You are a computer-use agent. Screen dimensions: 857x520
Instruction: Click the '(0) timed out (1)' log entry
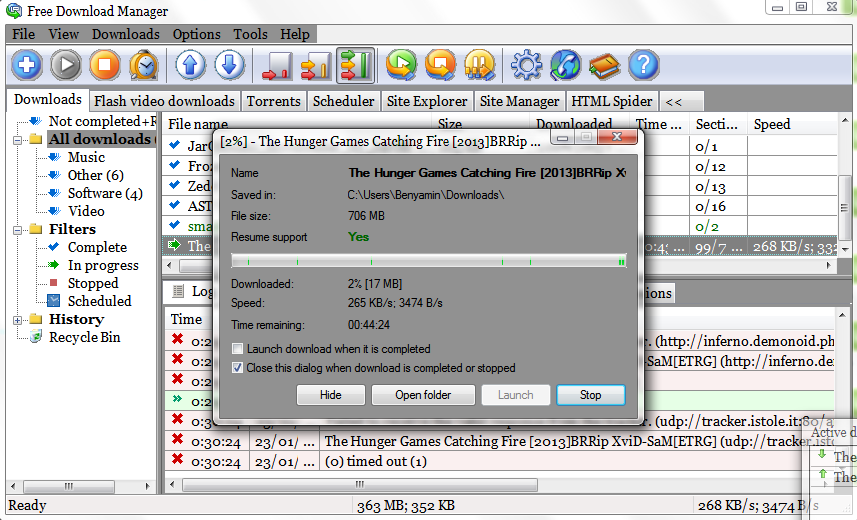point(376,461)
